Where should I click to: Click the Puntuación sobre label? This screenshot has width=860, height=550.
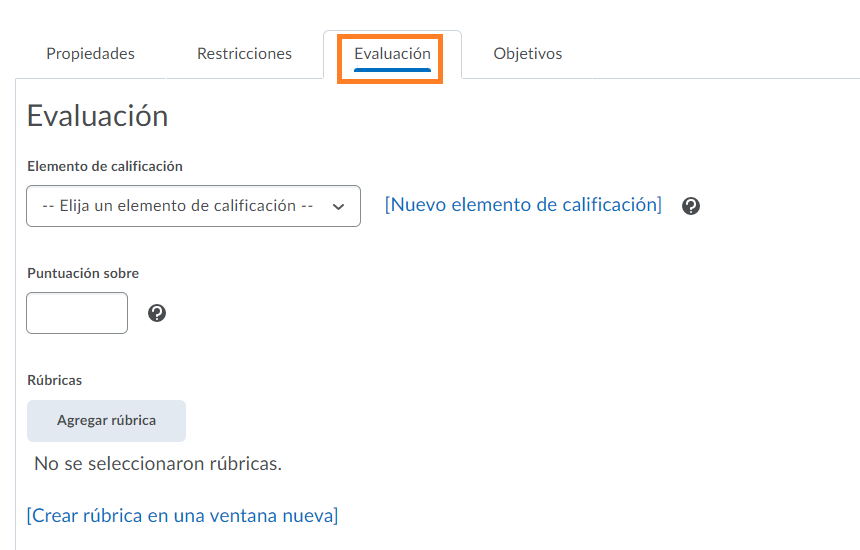[83, 273]
